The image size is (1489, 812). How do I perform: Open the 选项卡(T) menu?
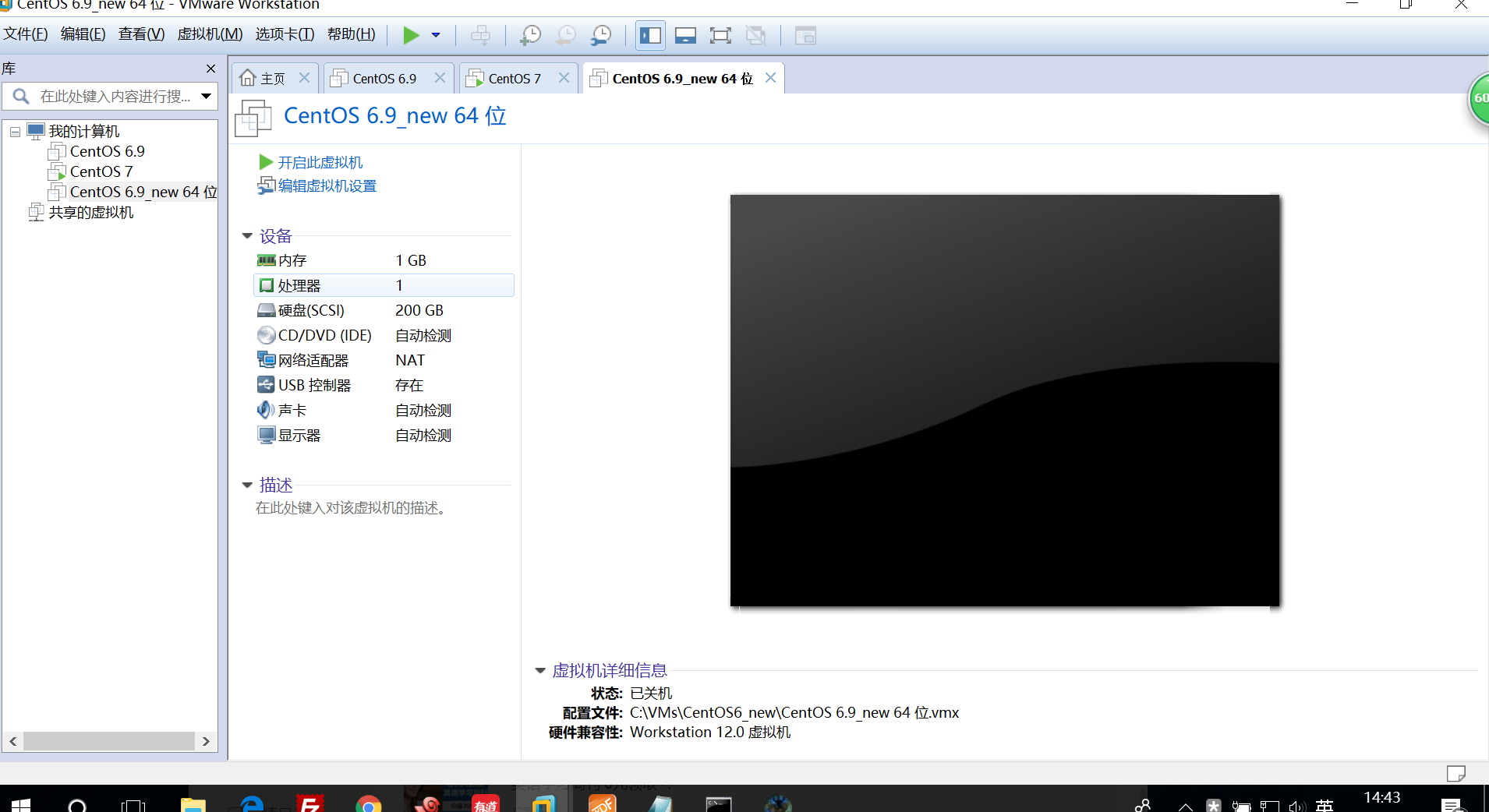coord(285,34)
